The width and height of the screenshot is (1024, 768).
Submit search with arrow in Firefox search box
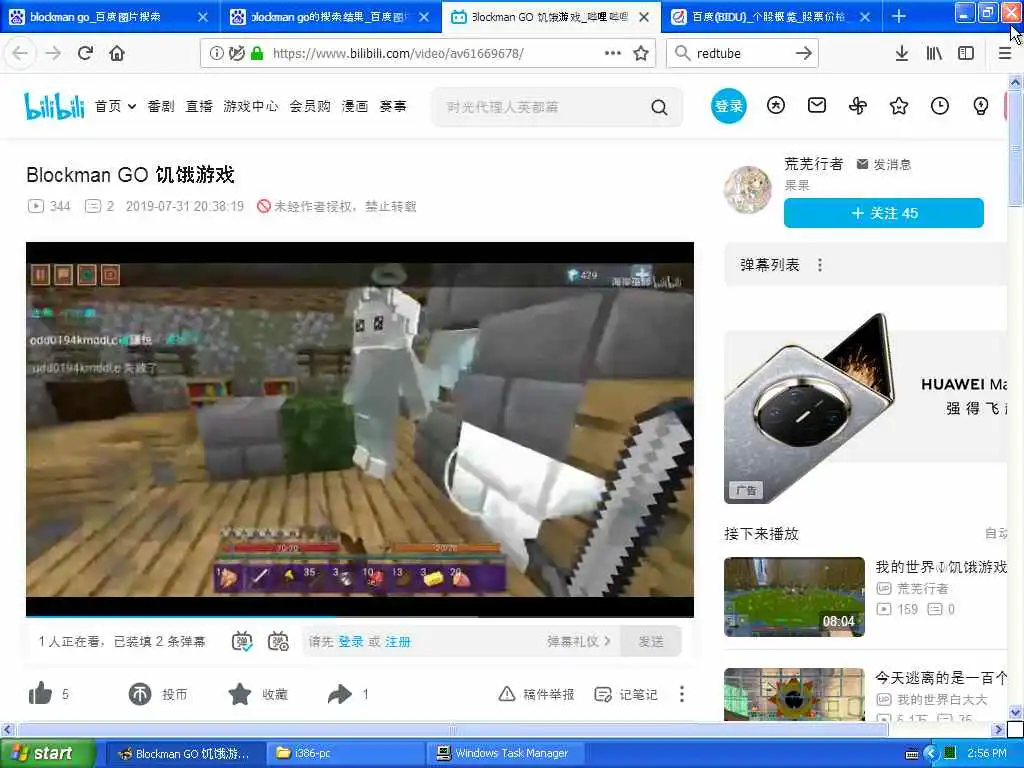click(x=804, y=54)
